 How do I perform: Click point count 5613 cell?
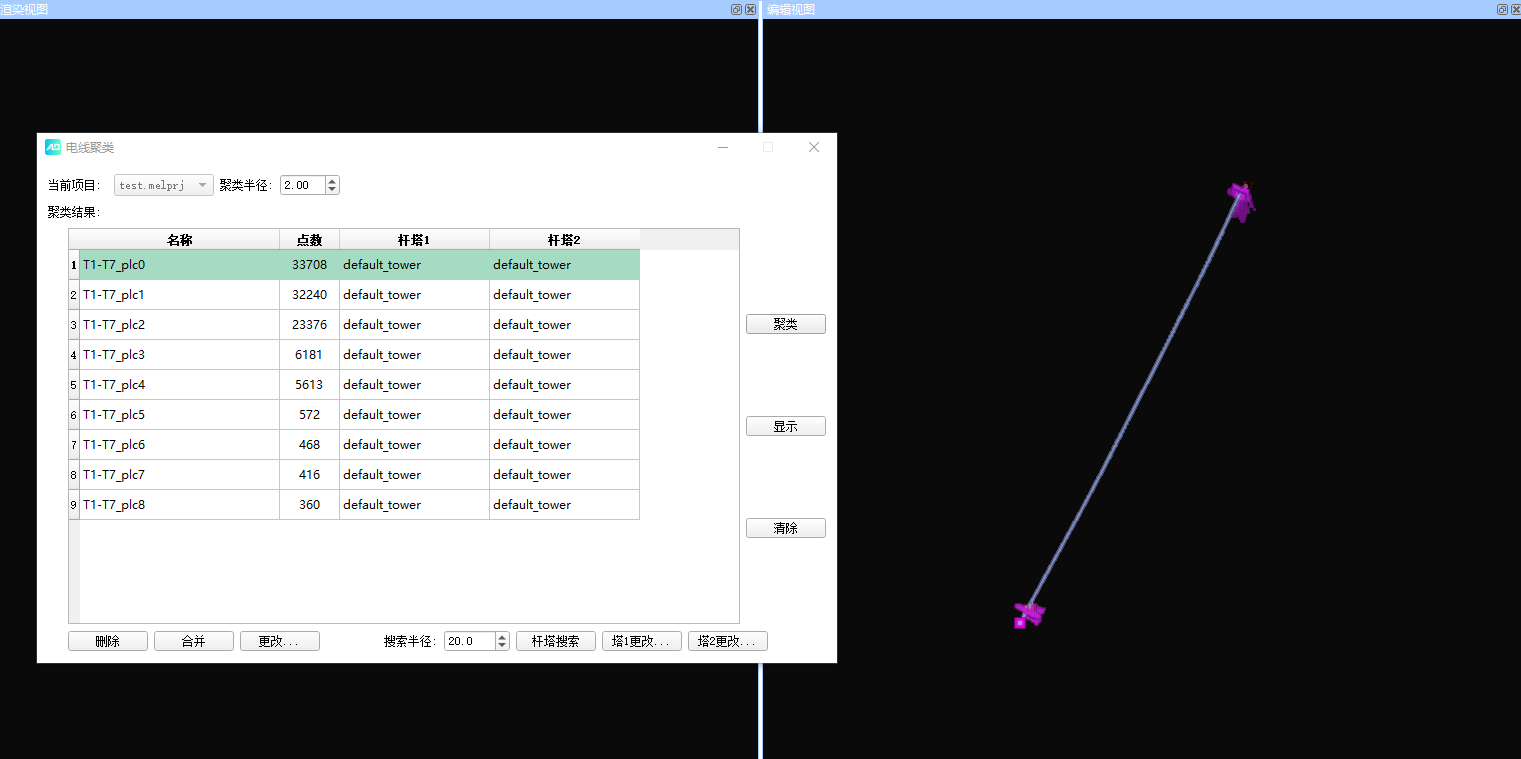click(310, 385)
